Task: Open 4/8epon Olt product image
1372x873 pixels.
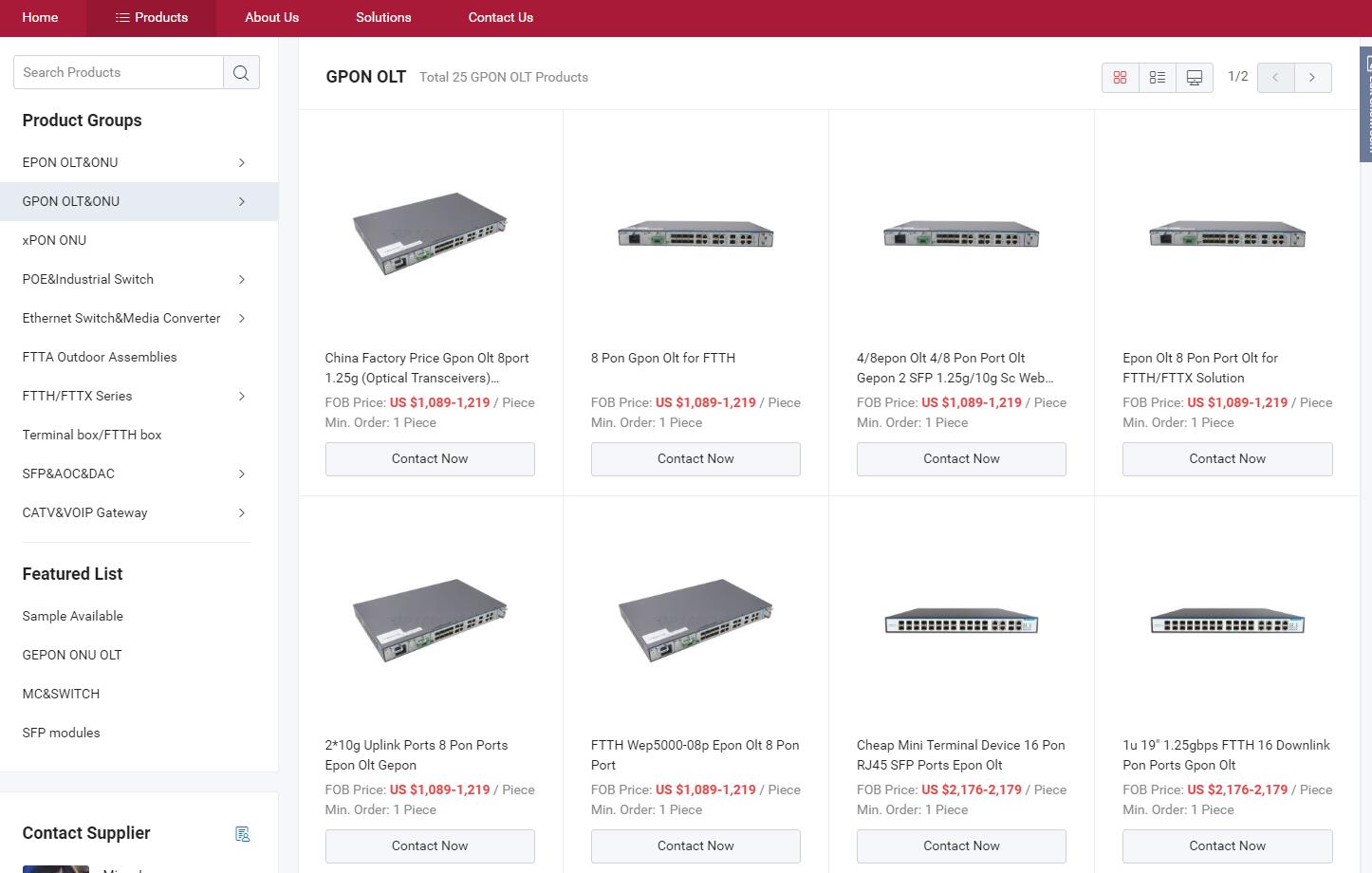Action: pyautogui.click(x=961, y=233)
